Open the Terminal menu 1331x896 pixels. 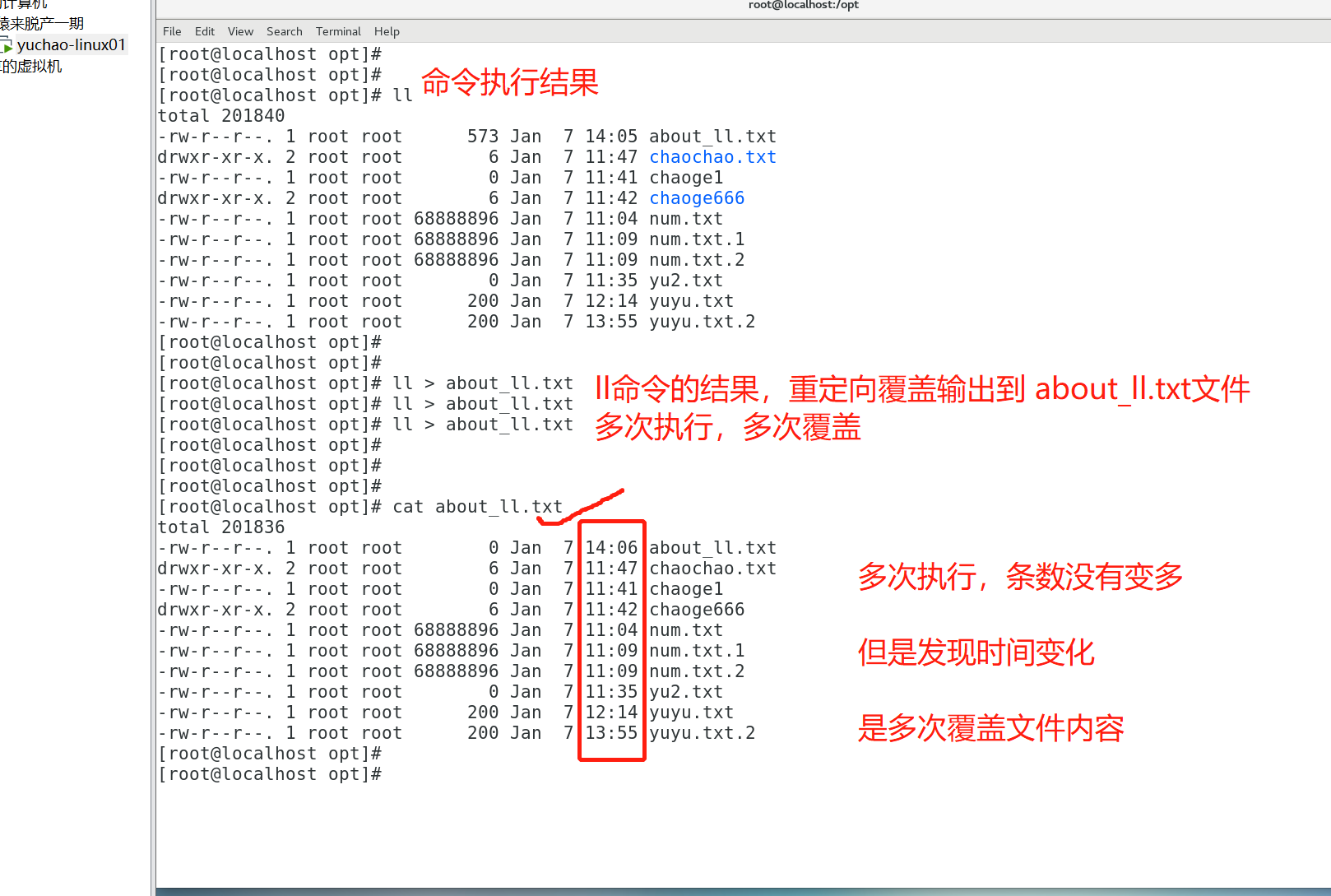click(338, 31)
